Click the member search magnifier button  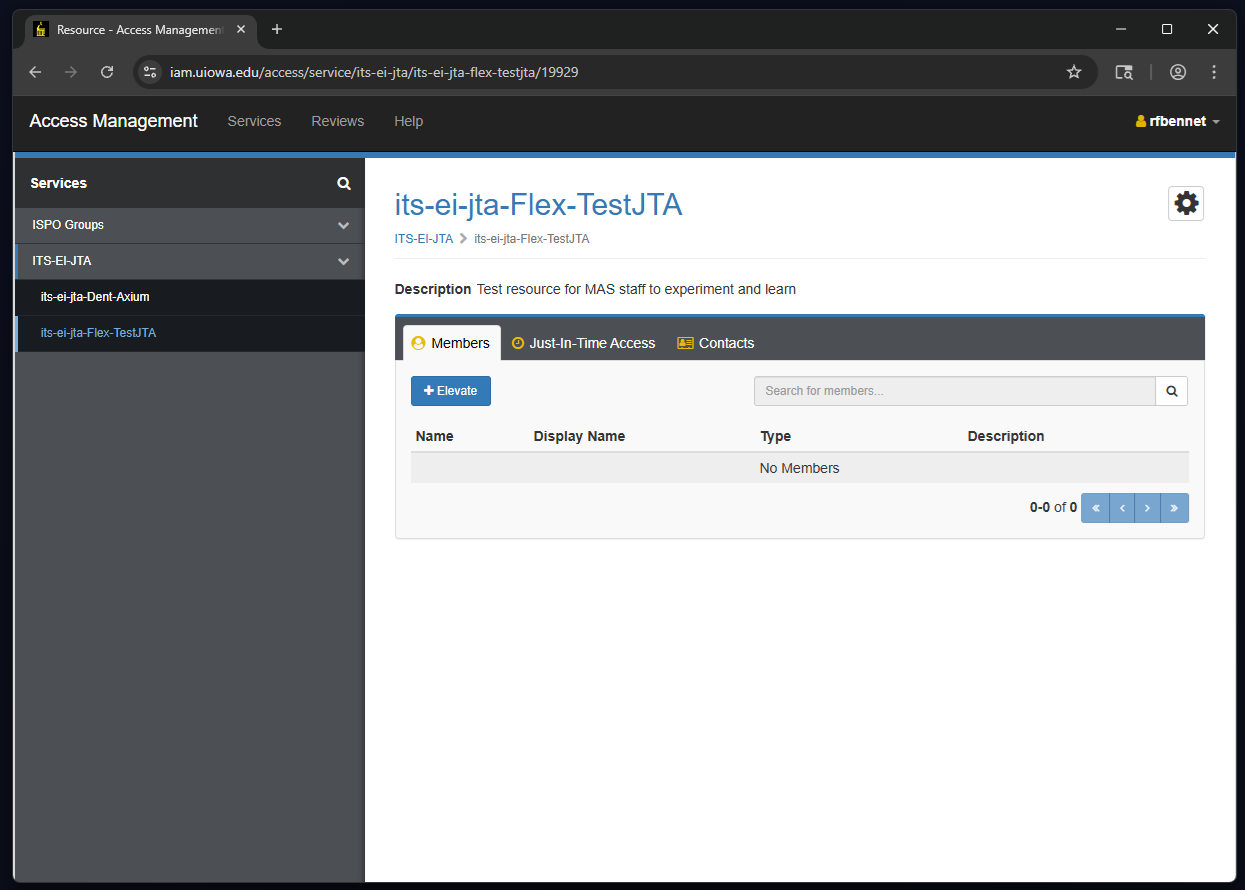(1172, 391)
